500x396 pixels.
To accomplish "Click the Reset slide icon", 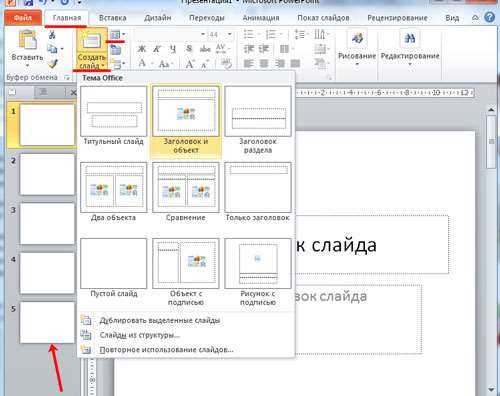I will (x=116, y=50).
